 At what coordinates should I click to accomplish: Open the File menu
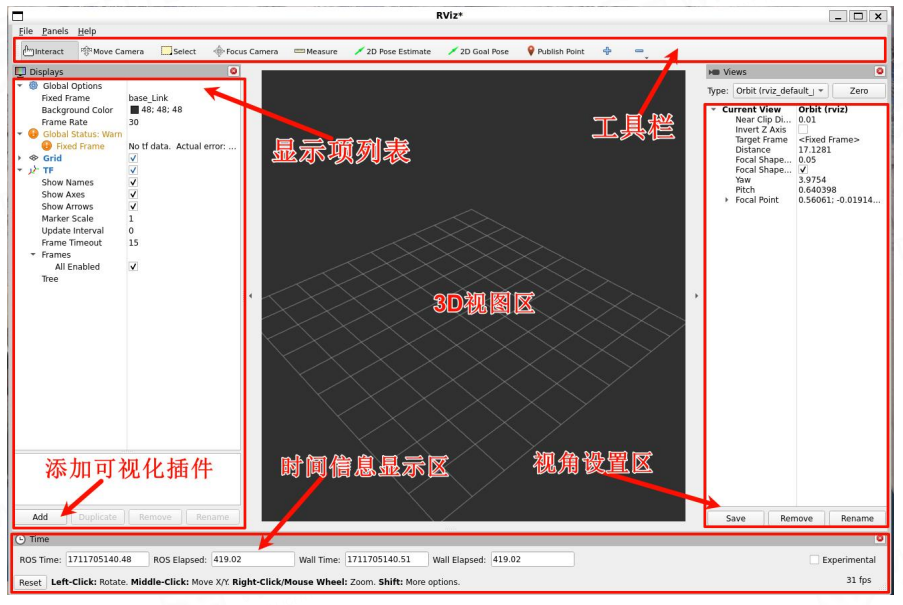click(26, 31)
